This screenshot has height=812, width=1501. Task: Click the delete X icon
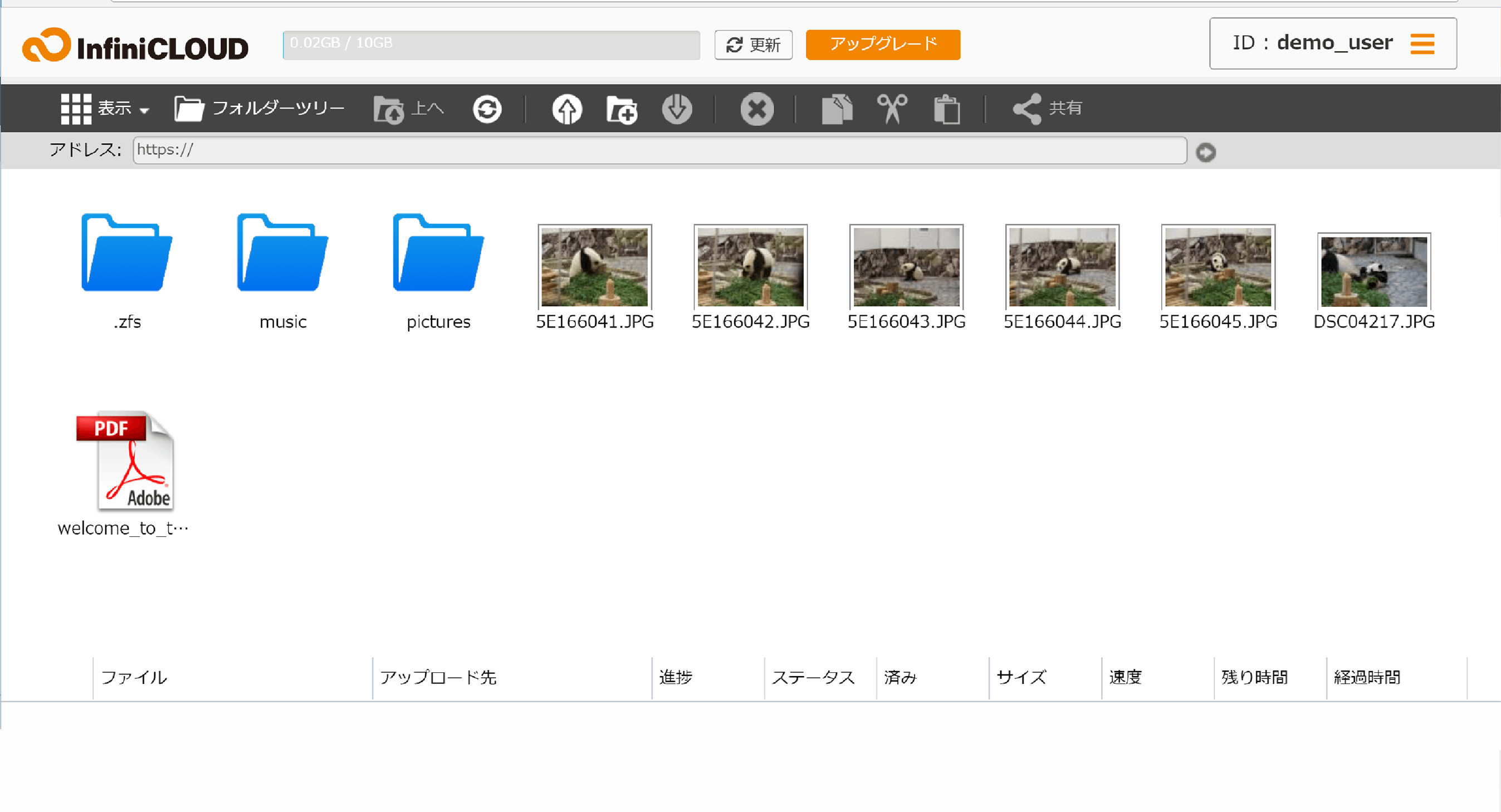coord(757,109)
